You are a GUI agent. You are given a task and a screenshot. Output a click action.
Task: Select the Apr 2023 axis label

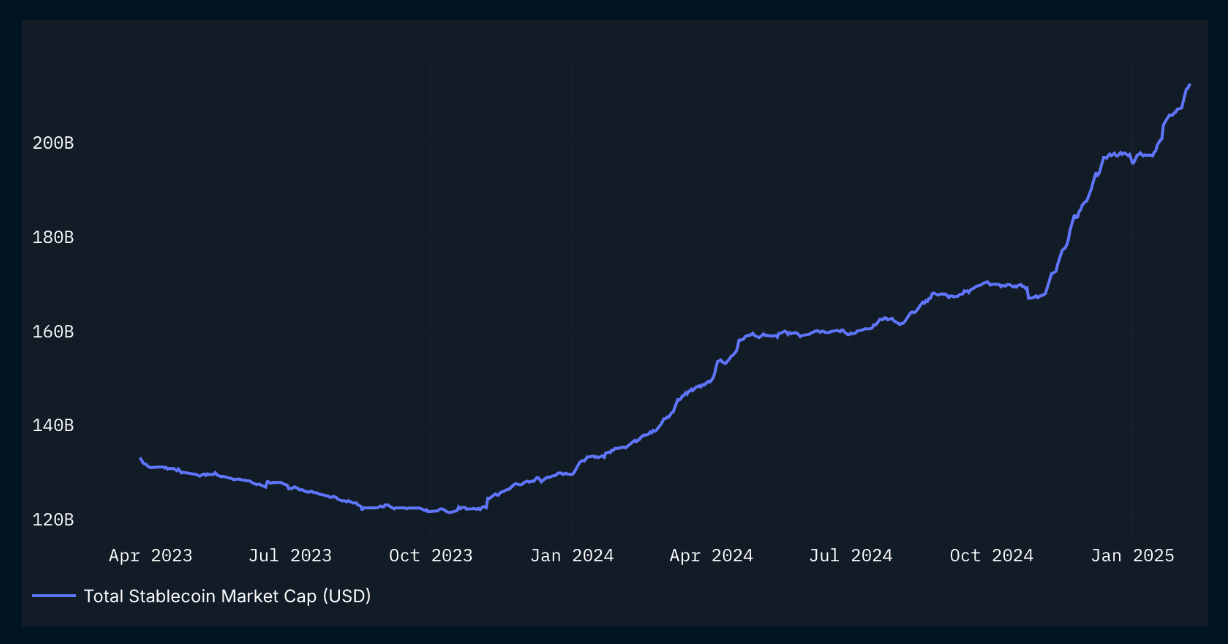tap(150, 555)
